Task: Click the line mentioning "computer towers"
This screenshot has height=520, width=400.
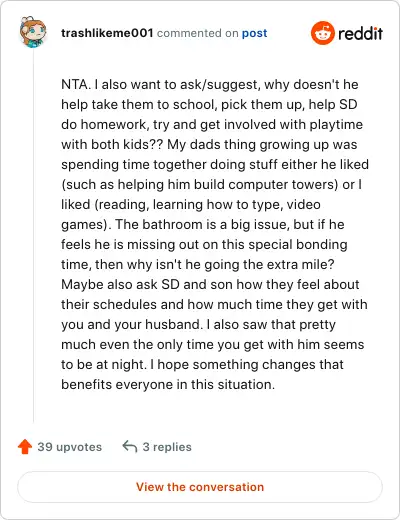Action: pyautogui.click(x=211, y=184)
